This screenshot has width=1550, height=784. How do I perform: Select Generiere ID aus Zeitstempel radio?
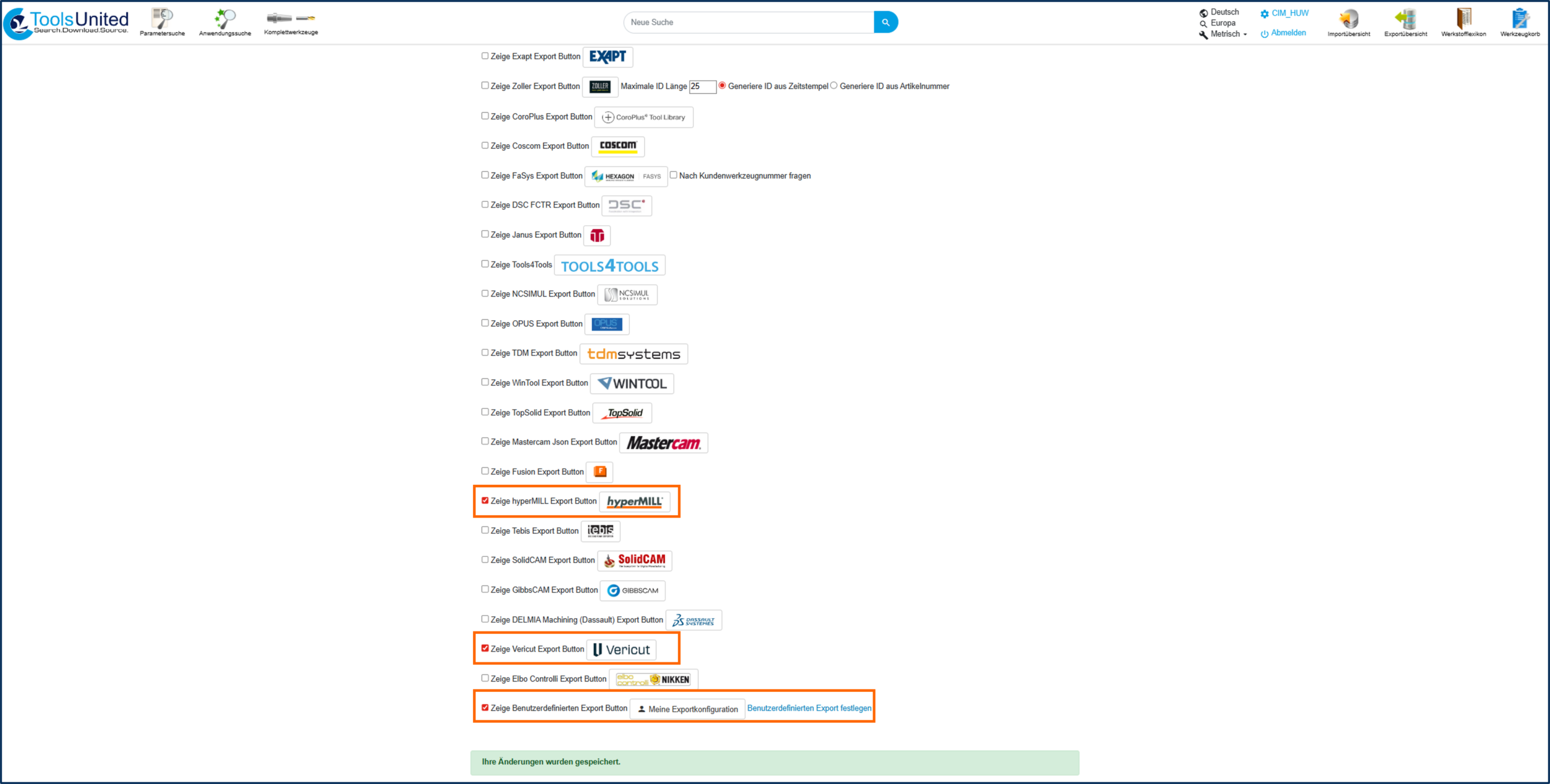point(722,85)
